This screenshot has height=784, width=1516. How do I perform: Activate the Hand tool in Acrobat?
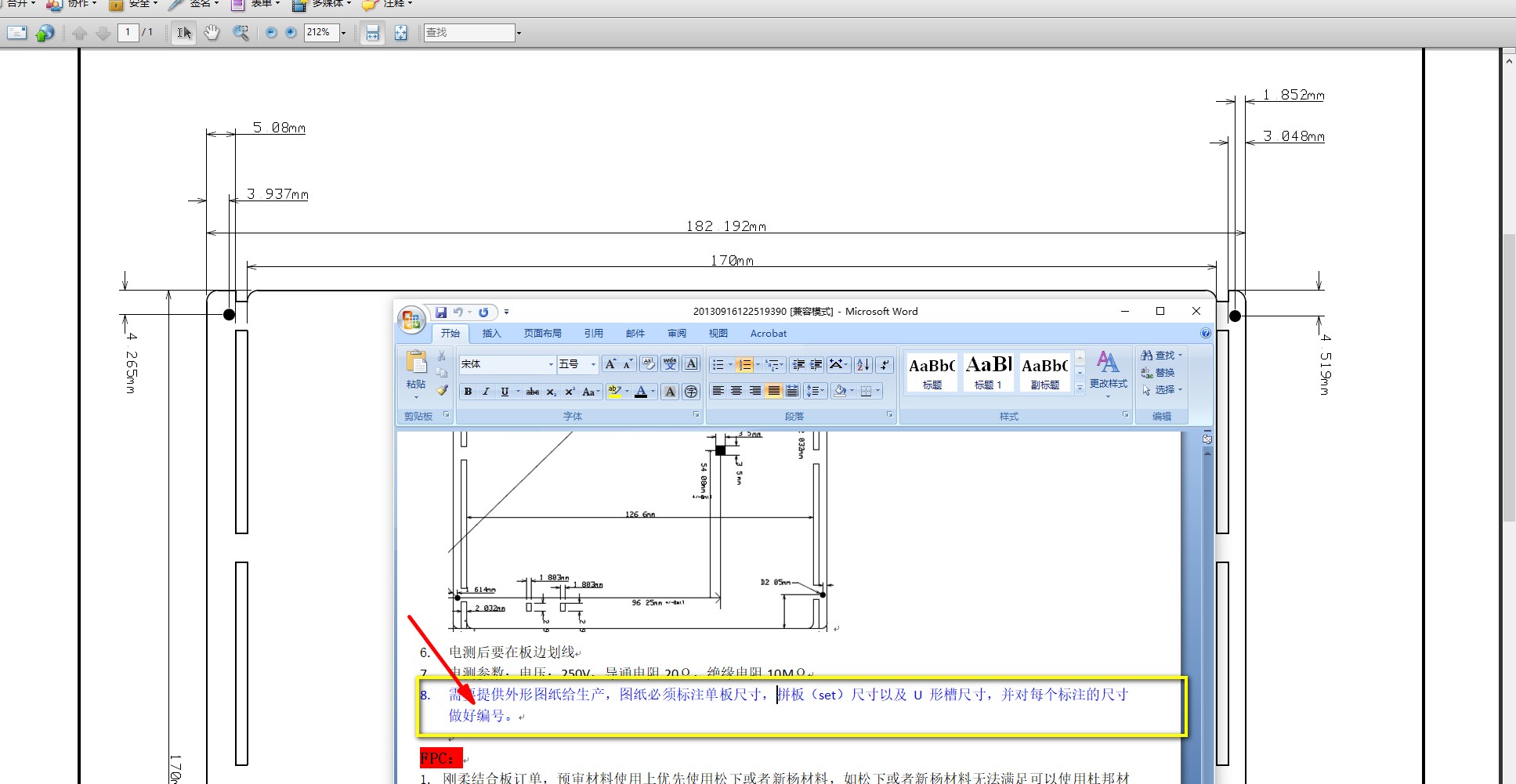[212, 33]
